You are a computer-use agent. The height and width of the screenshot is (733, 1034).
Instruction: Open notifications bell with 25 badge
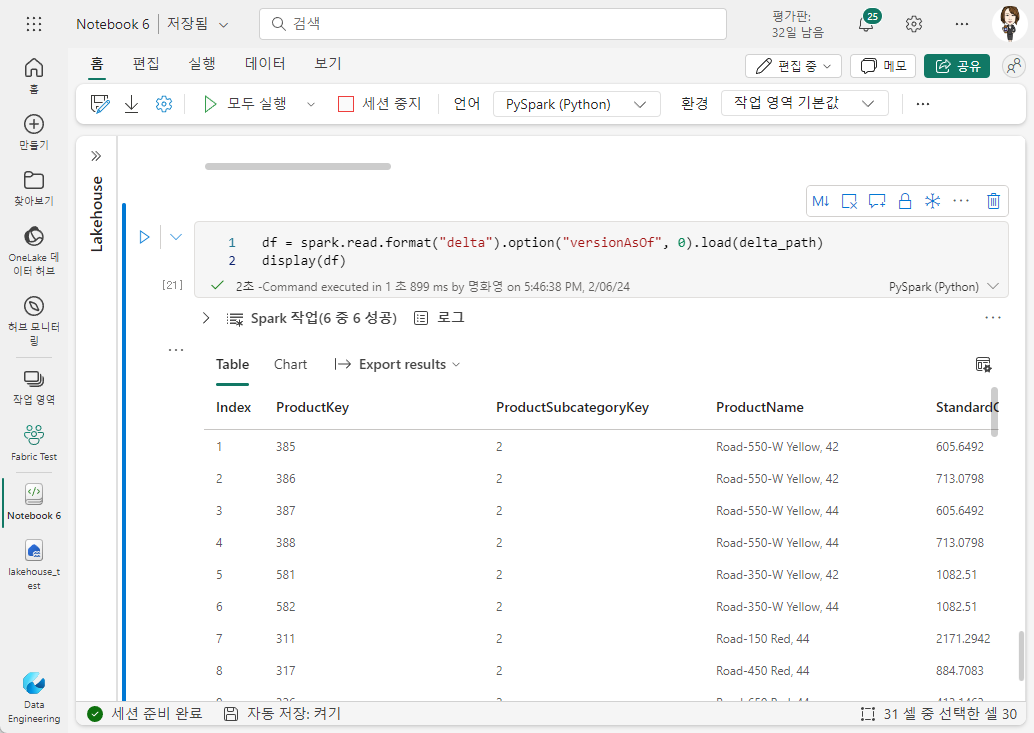(x=868, y=22)
